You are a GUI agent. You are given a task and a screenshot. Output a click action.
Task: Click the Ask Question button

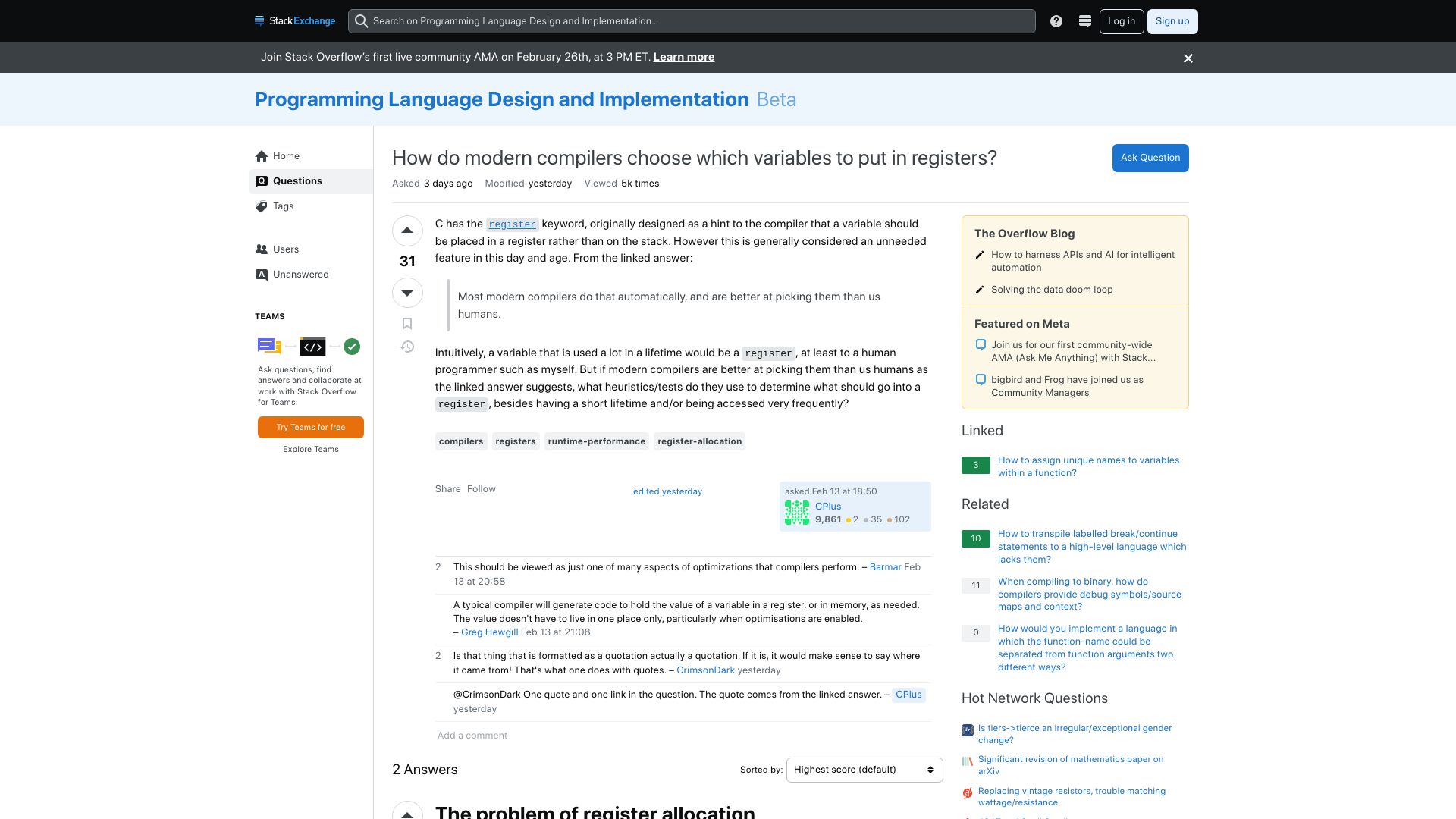pyautogui.click(x=1150, y=158)
